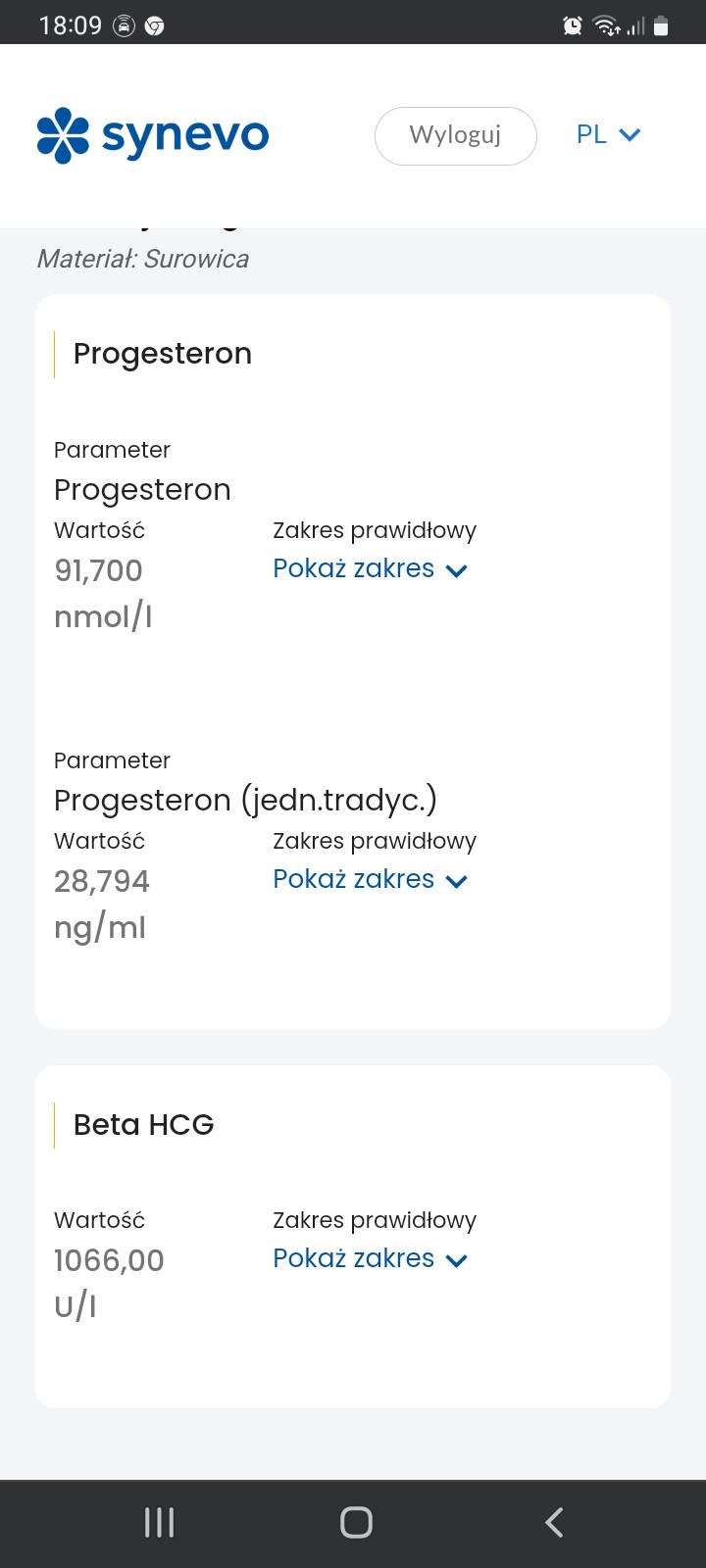This screenshot has height=1568, width=706.
Task: Tap the Synevo flower logo
Action: pyautogui.click(x=63, y=135)
